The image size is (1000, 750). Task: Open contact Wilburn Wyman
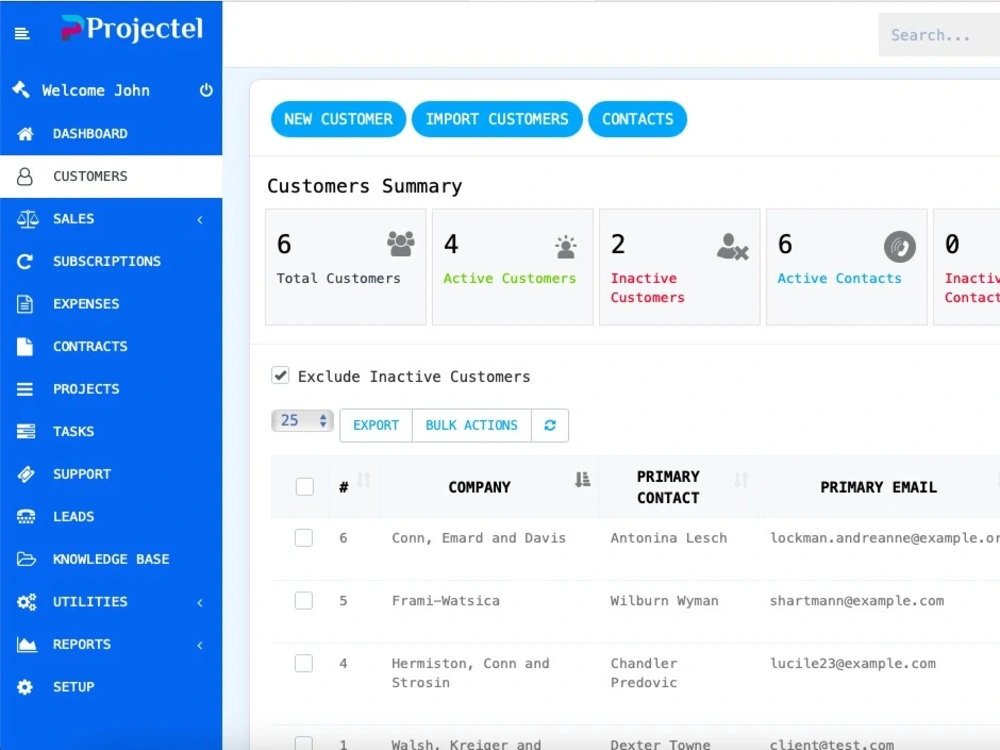pos(664,601)
